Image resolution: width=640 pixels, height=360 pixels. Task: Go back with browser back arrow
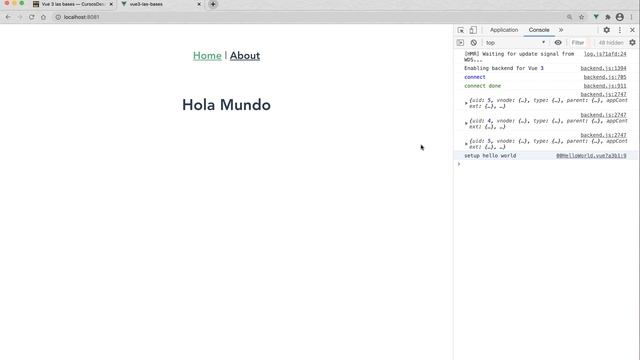8,17
